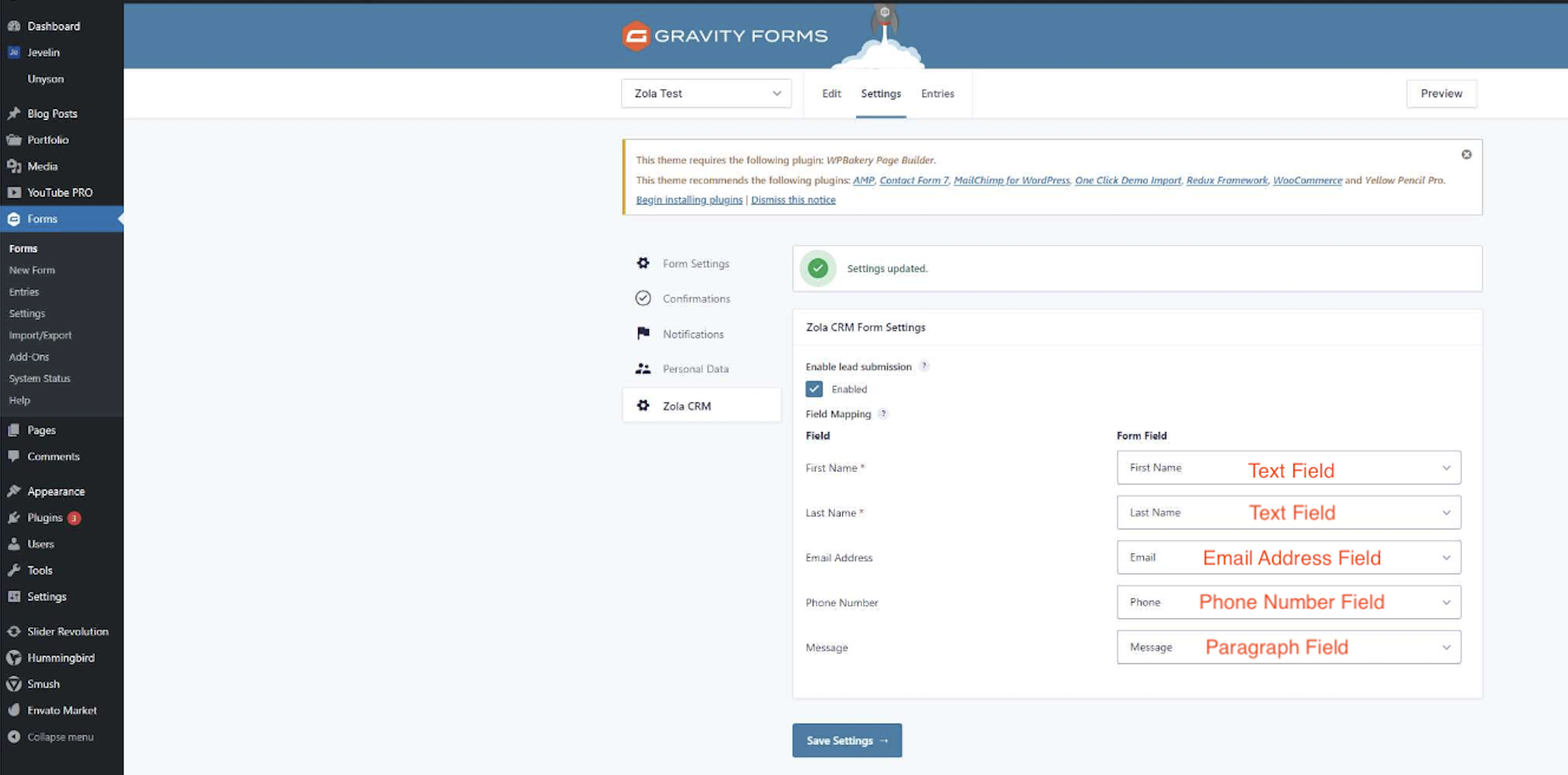Switch to the Edit tab
1568x775 pixels.
pyautogui.click(x=831, y=93)
